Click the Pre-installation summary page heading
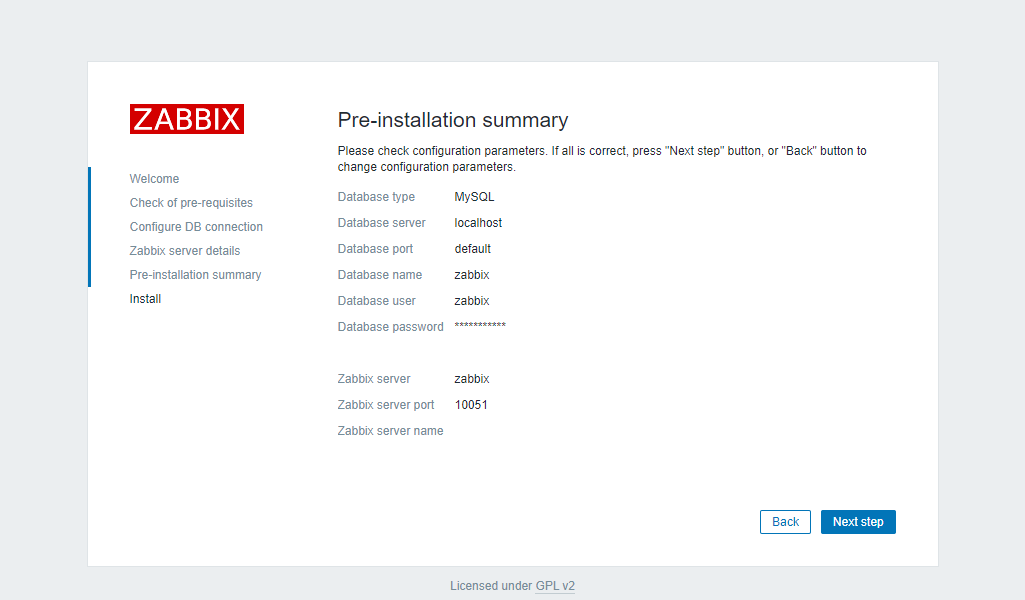The height and width of the screenshot is (600, 1025). pos(453,120)
